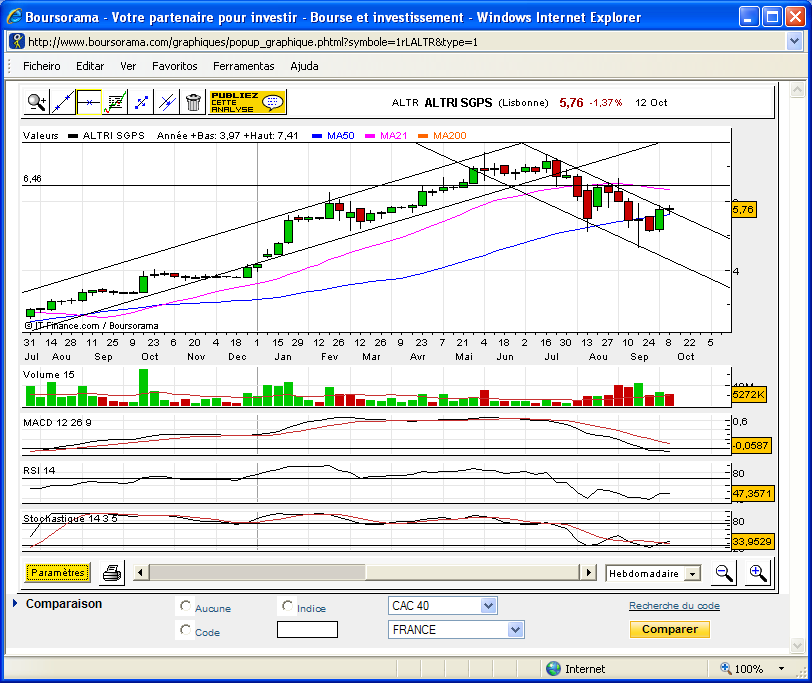Click the Volume 15 label
The image size is (812, 683).
49,374
